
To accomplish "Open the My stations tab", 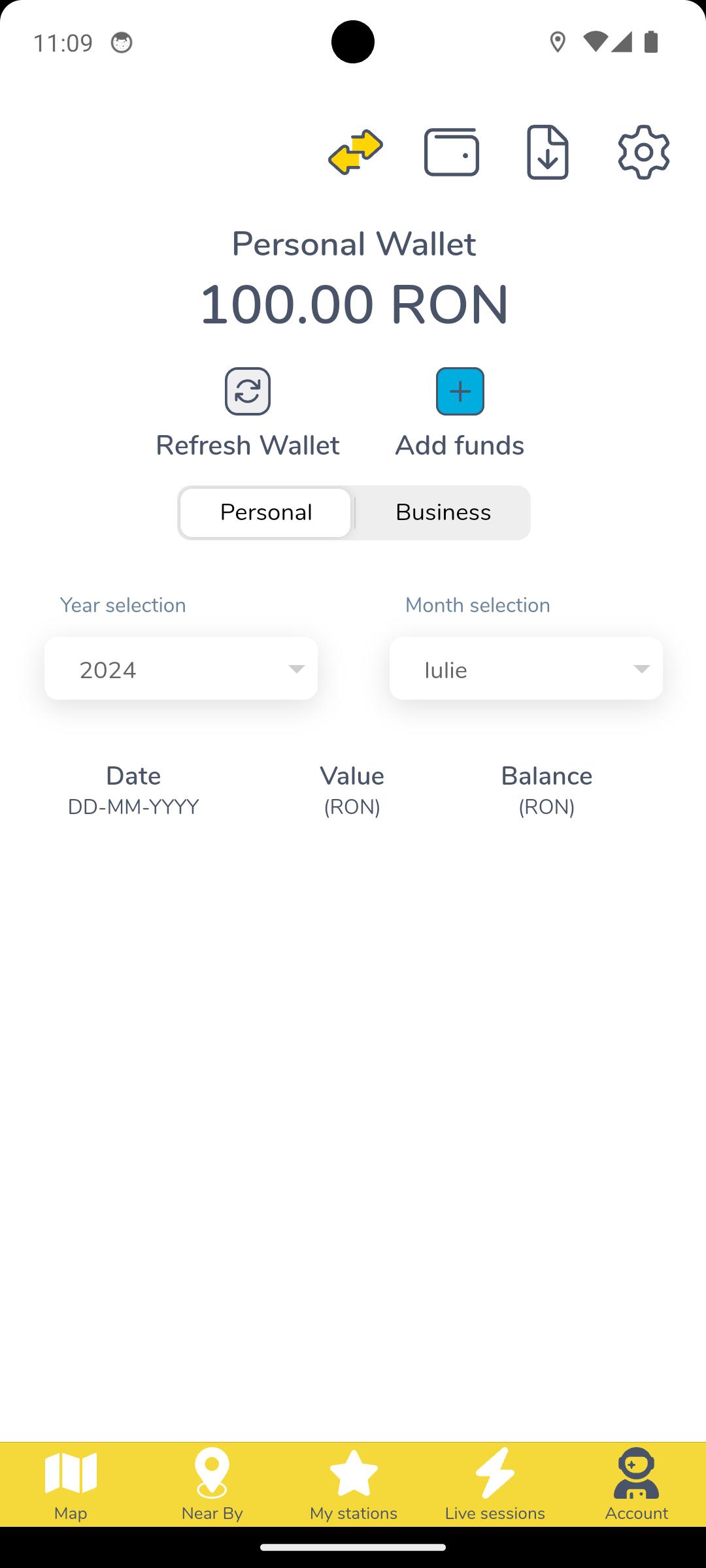I will tap(354, 1484).
